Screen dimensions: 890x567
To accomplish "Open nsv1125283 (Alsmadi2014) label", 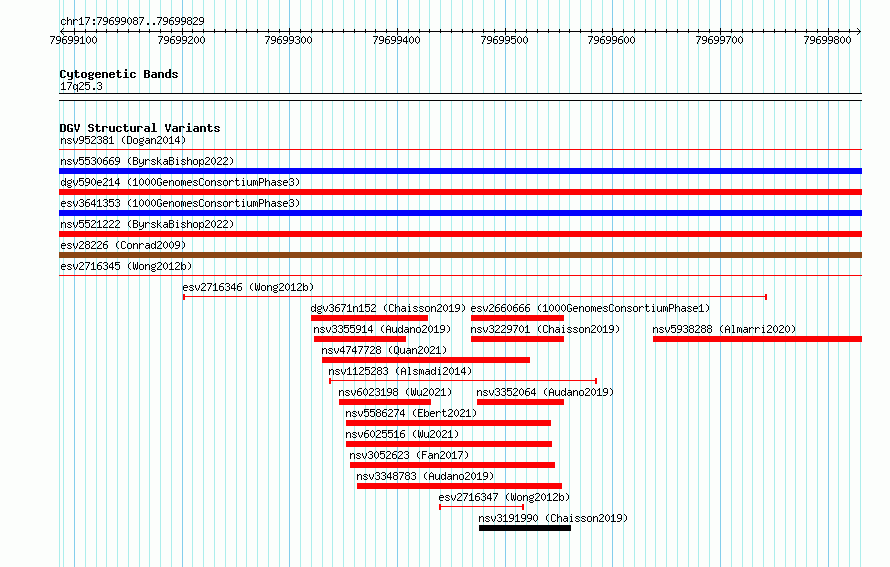I will click(400, 371).
